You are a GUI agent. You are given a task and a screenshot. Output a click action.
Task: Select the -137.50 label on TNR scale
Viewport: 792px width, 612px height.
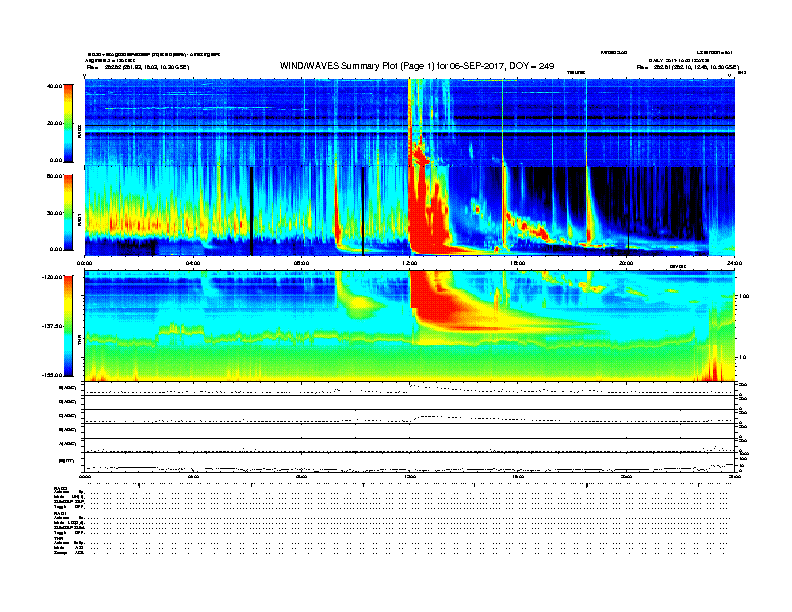52,326
